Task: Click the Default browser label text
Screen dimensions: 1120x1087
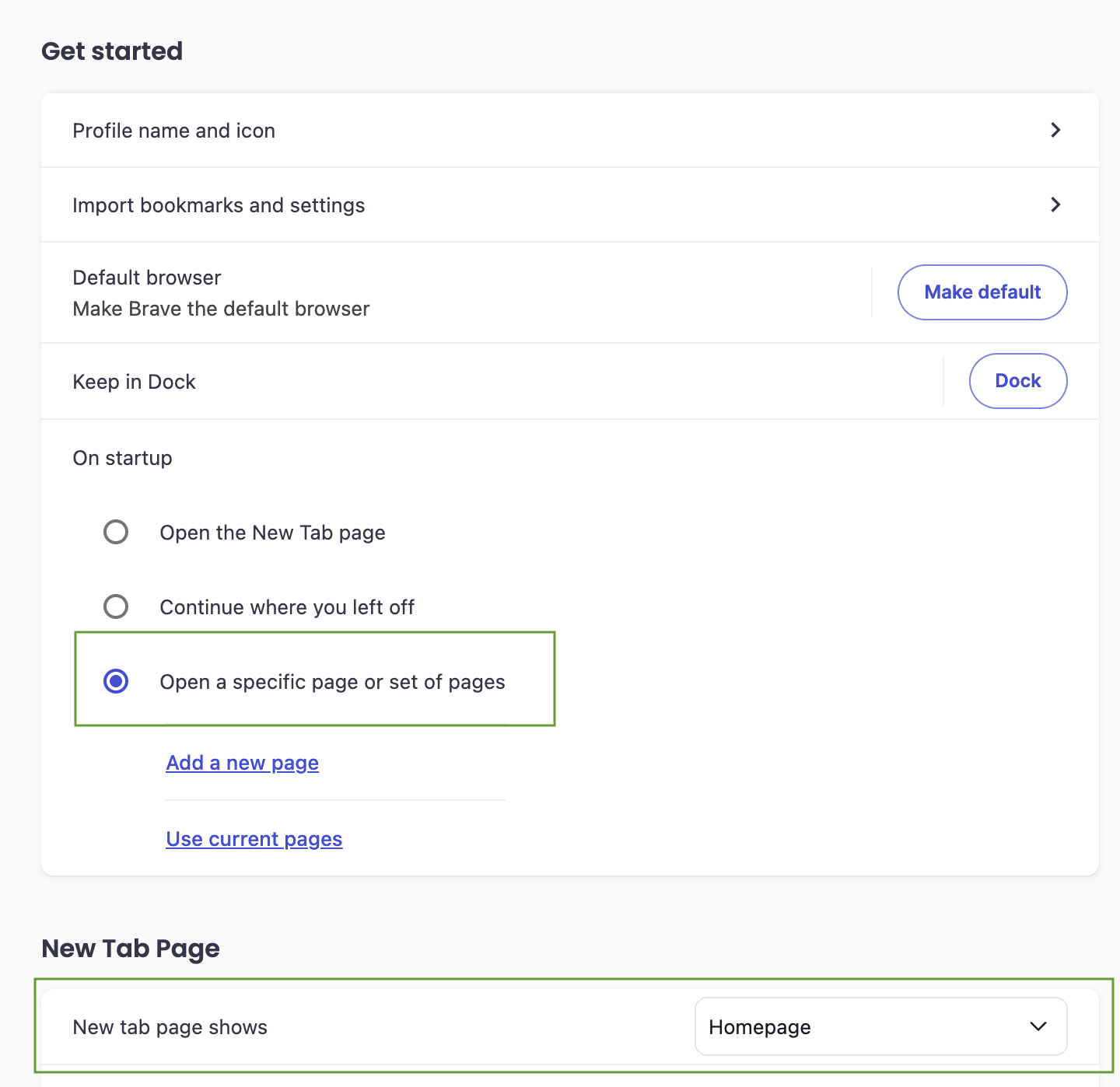Action: click(x=146, y=278)
